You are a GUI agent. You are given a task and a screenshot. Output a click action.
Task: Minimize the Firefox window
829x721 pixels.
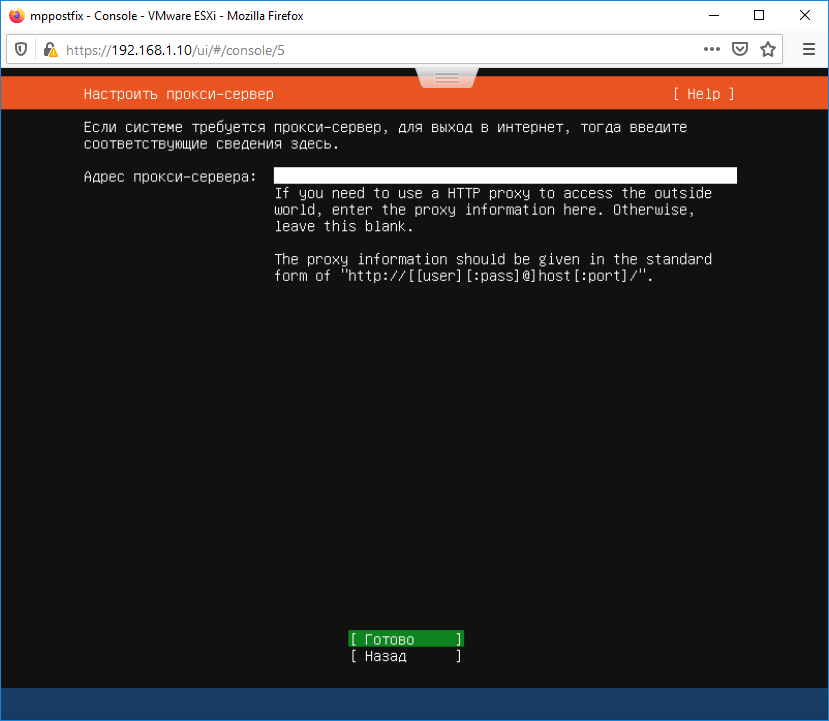pos(712,15)
